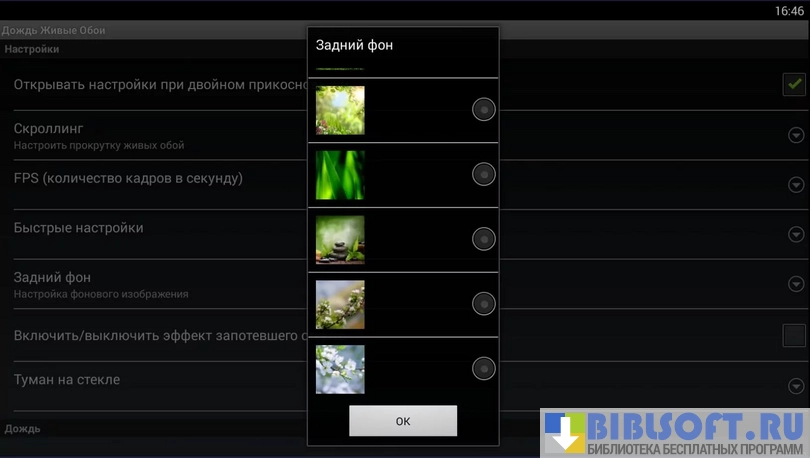Choose radio button for green grass background

[x=484, y=175]
